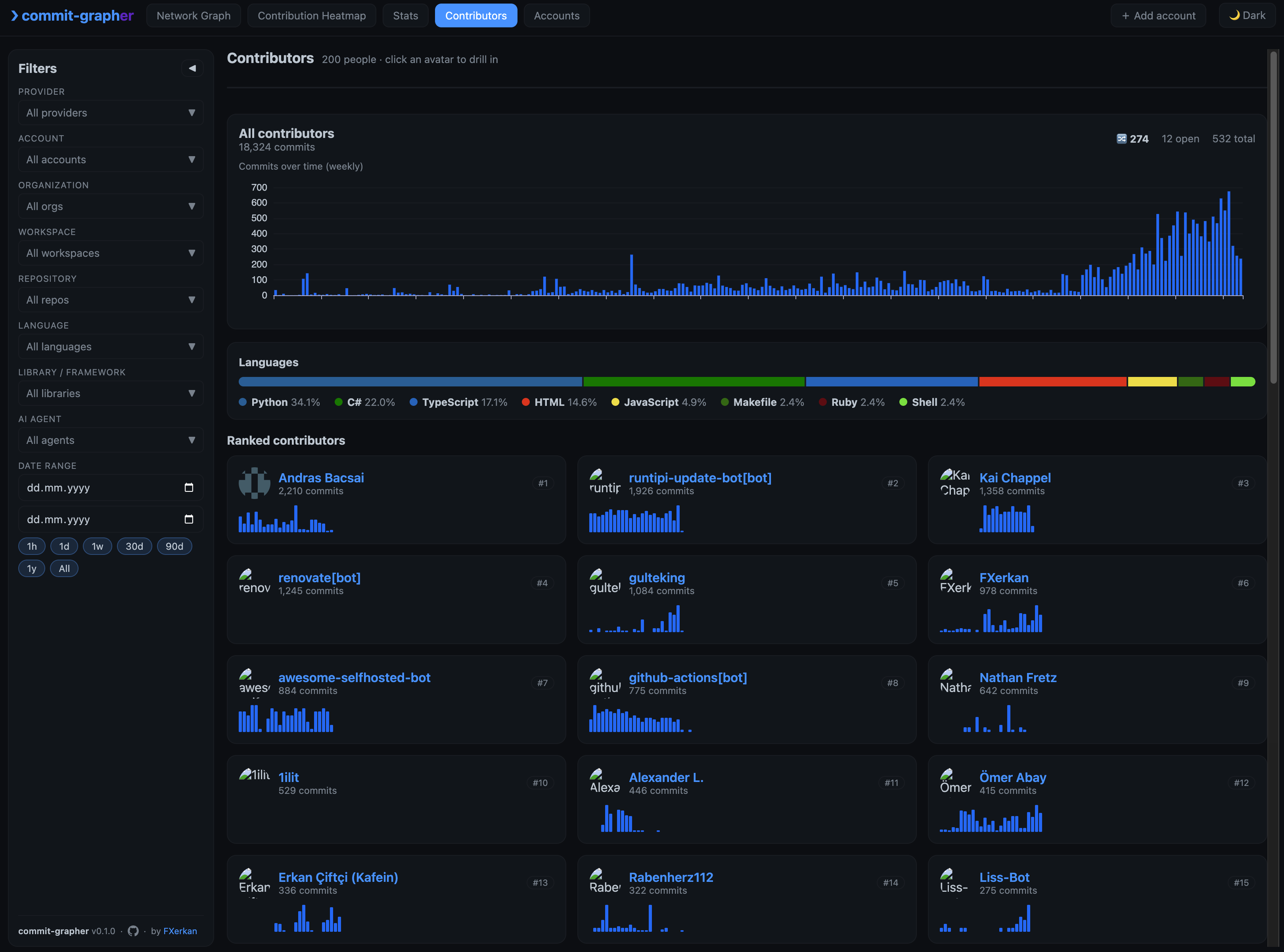Open the All agents dropdown

(x=111, y=440)
